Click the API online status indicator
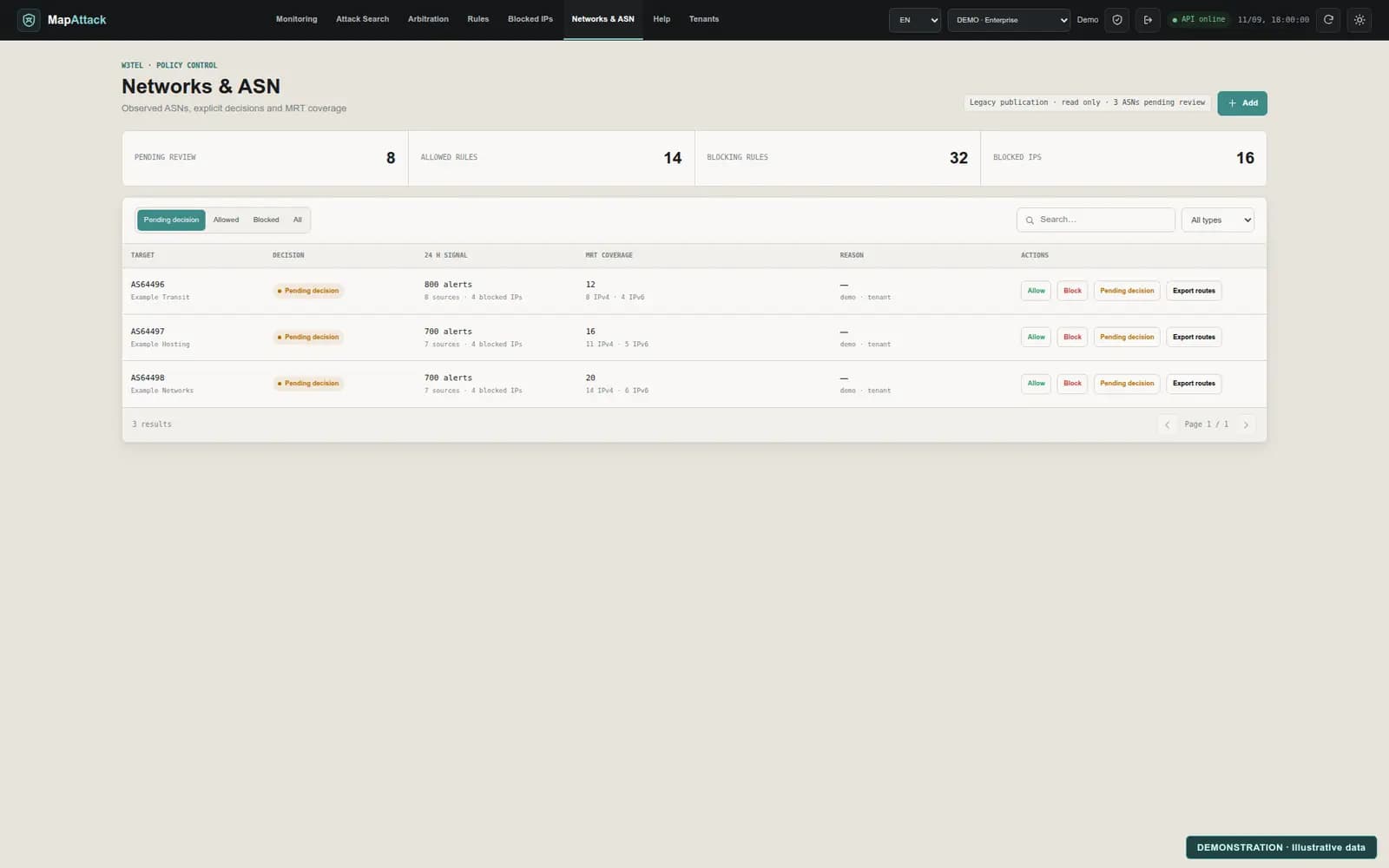This screenshot has height=868, width=1389. (x=1199, y=20)
